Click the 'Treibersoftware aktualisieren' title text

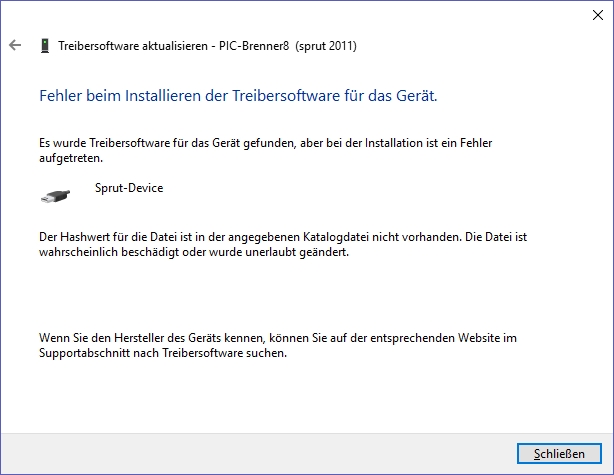coord(133,46)
